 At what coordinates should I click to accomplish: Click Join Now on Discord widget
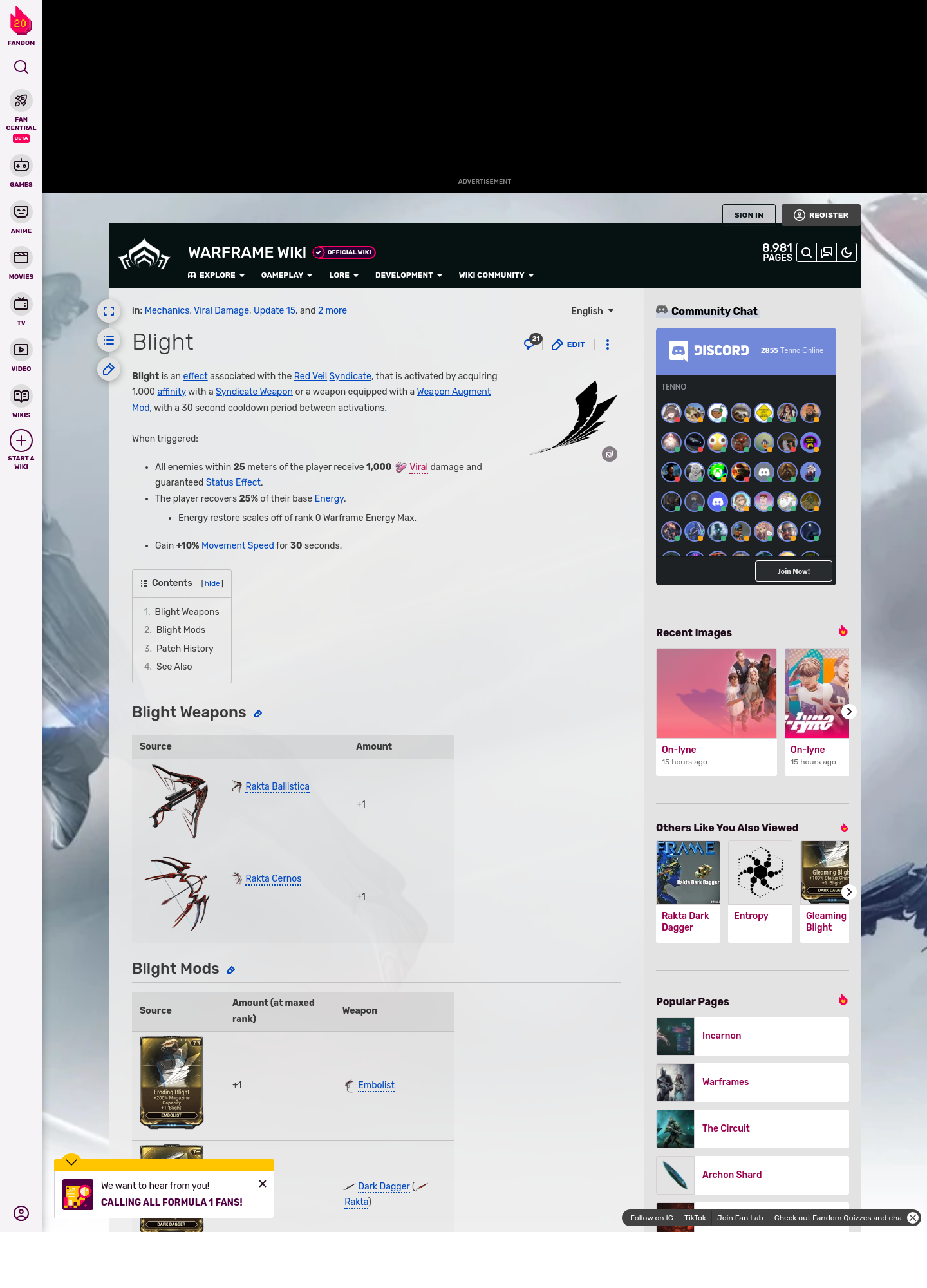coord(794,571)
